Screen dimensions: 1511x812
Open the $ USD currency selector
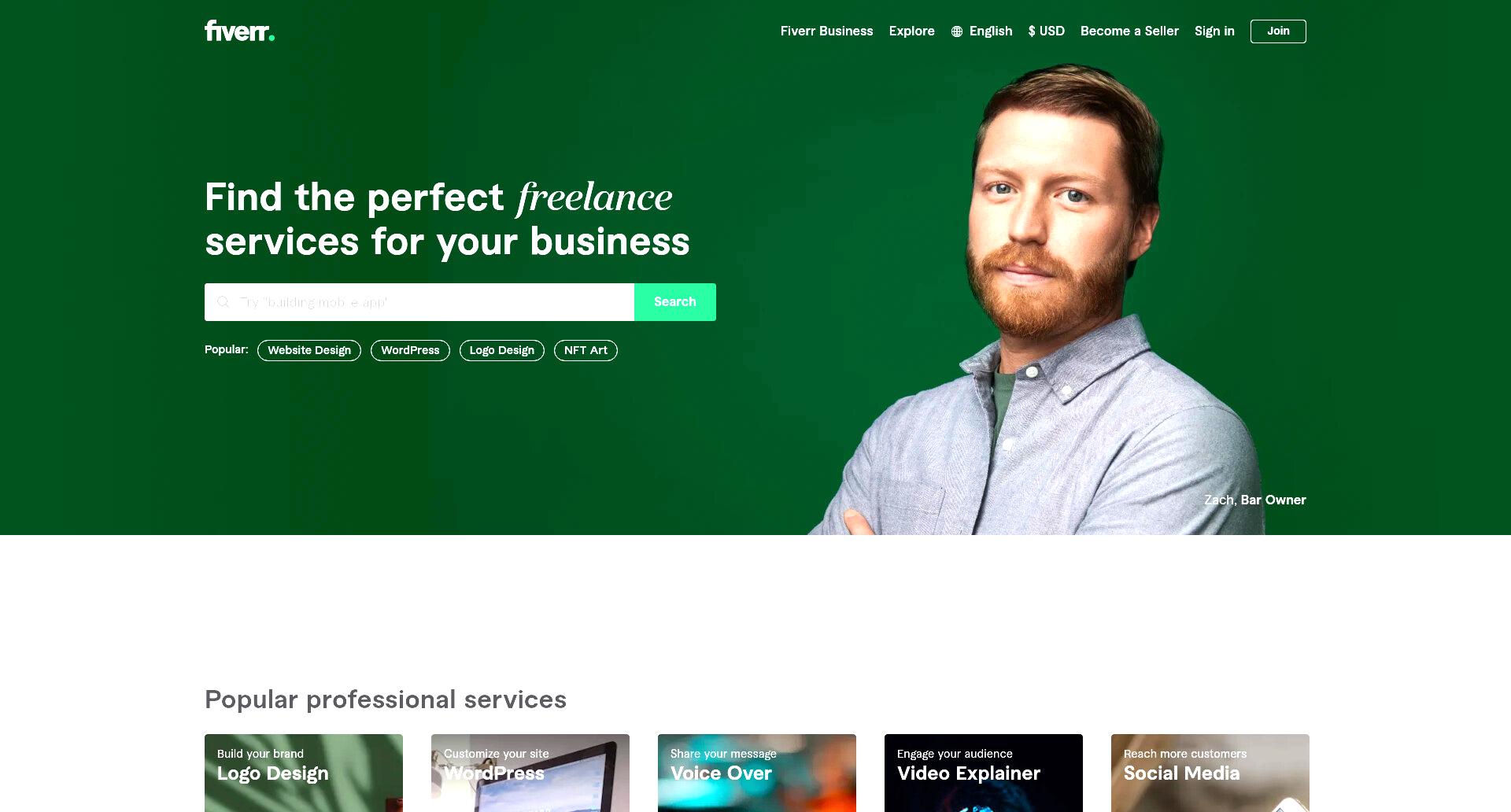point(1046,31)
